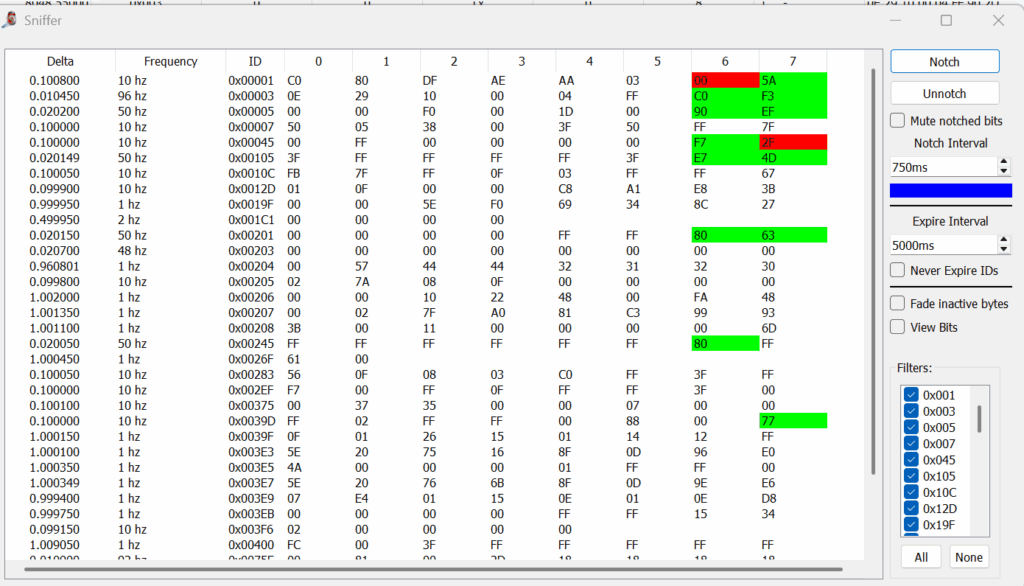
Task: Maximize the Sniffer window
Action: (946, 20)
